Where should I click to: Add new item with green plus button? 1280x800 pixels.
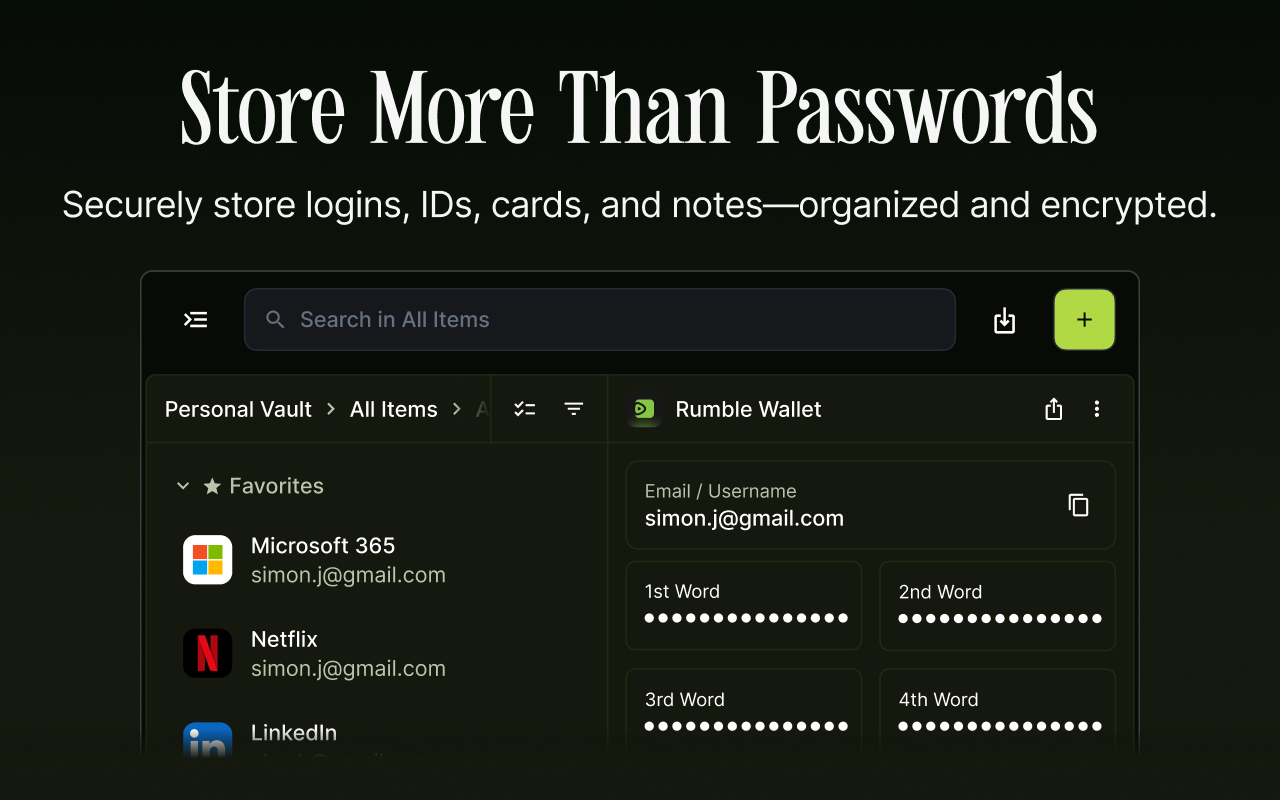[x=1084, y=320]
